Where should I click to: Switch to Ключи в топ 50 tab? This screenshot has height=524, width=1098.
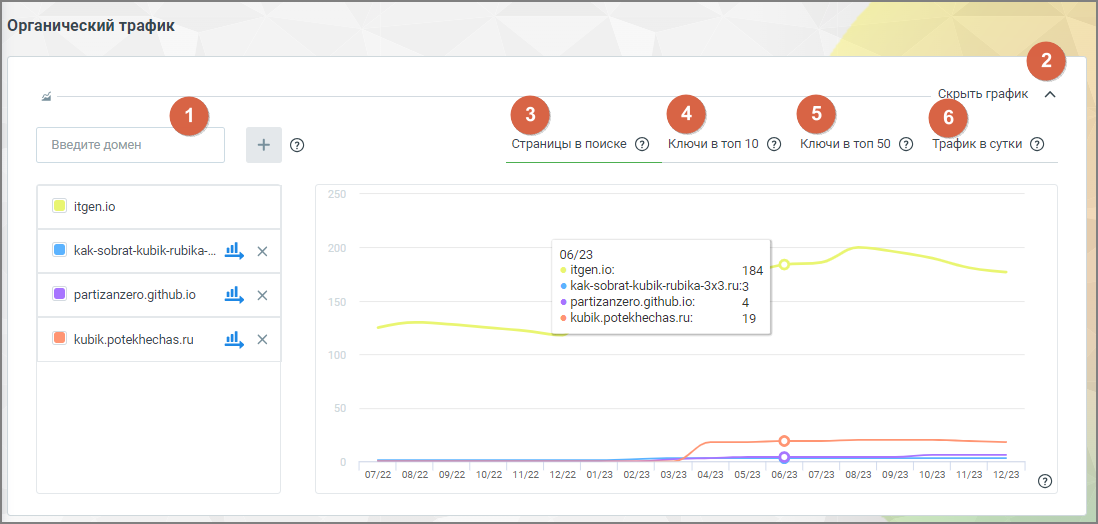845,144
